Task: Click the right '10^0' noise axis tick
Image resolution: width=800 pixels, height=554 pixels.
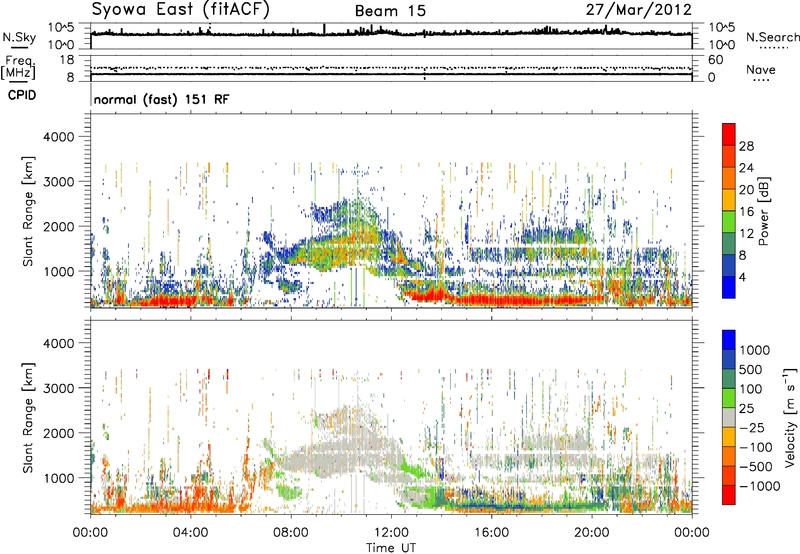Action: click(722, 45)
